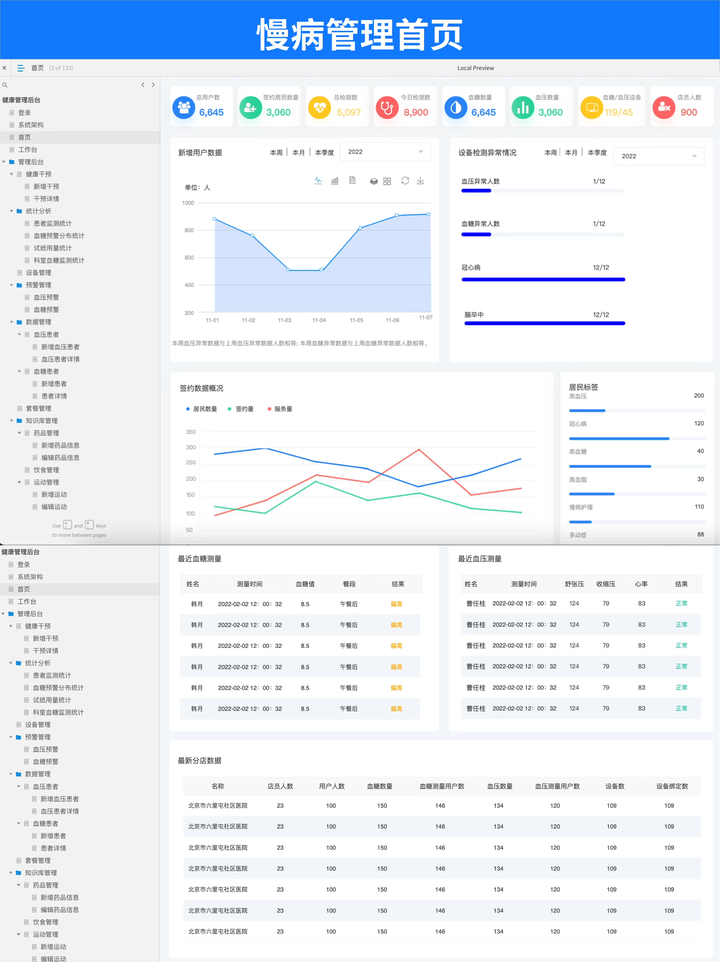
Task: Collapse 统计分析 folder in upper page tree
Action: pos(12,211)
